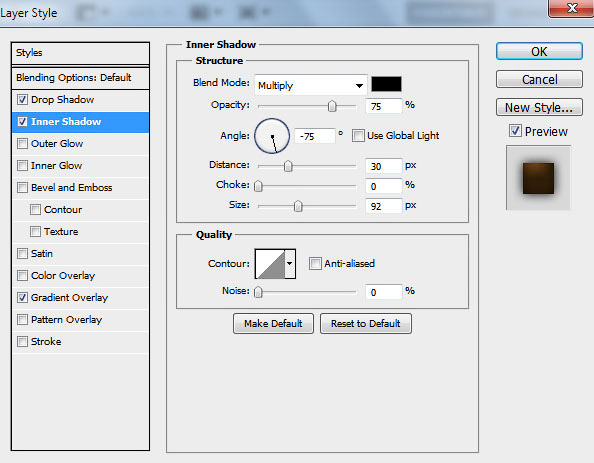Enable the Satin checkbox
Screen dimensions: 594x463
pos(22,253)
